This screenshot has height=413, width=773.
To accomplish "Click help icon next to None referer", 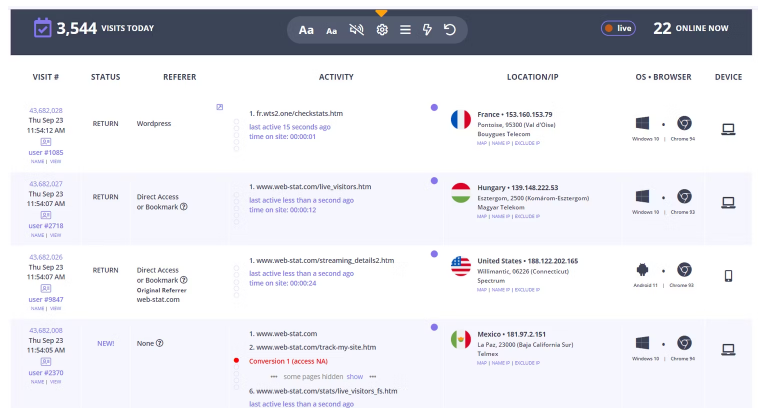I will point(160,343).
